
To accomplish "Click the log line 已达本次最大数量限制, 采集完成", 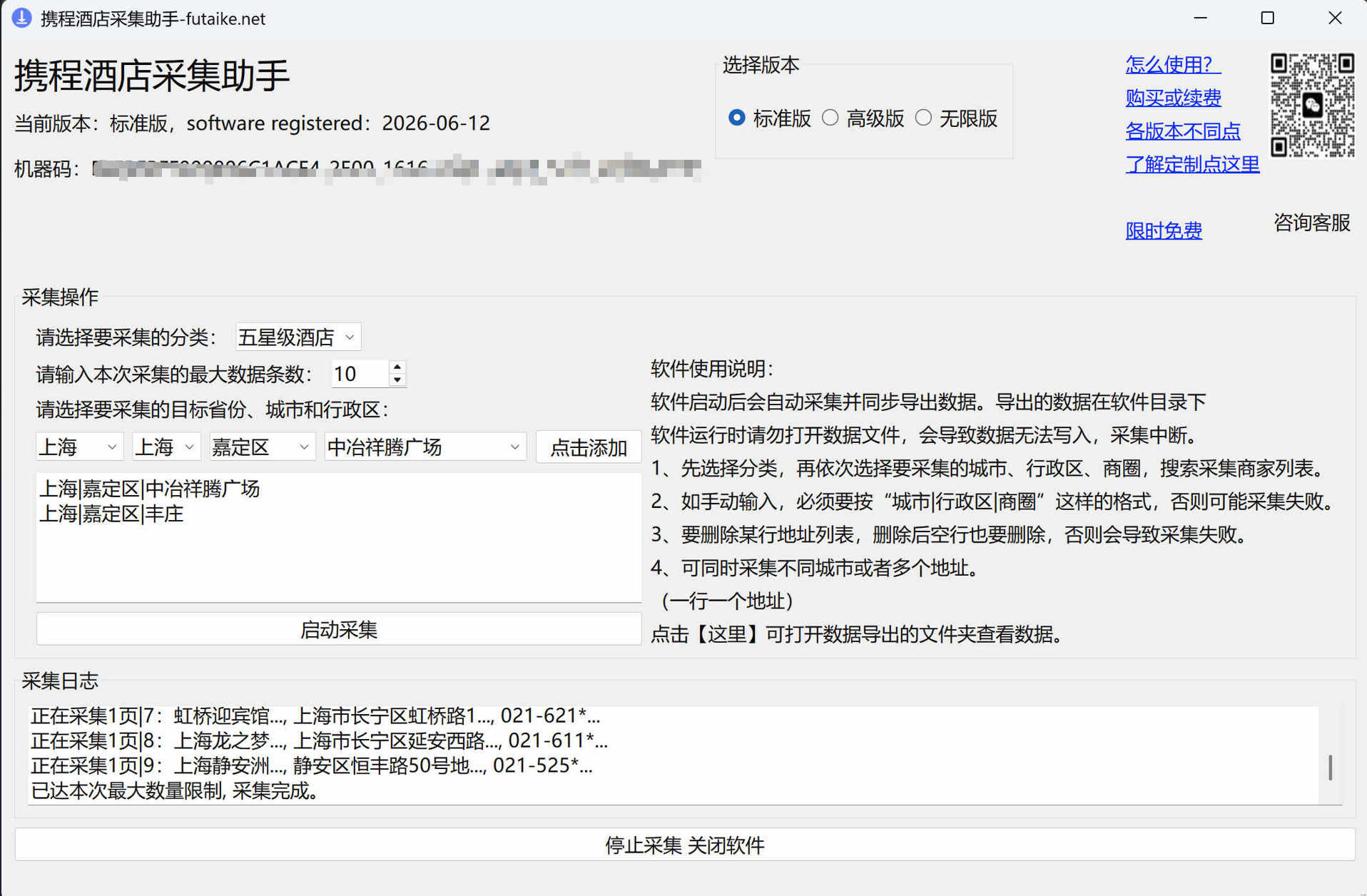I will 175,790.
